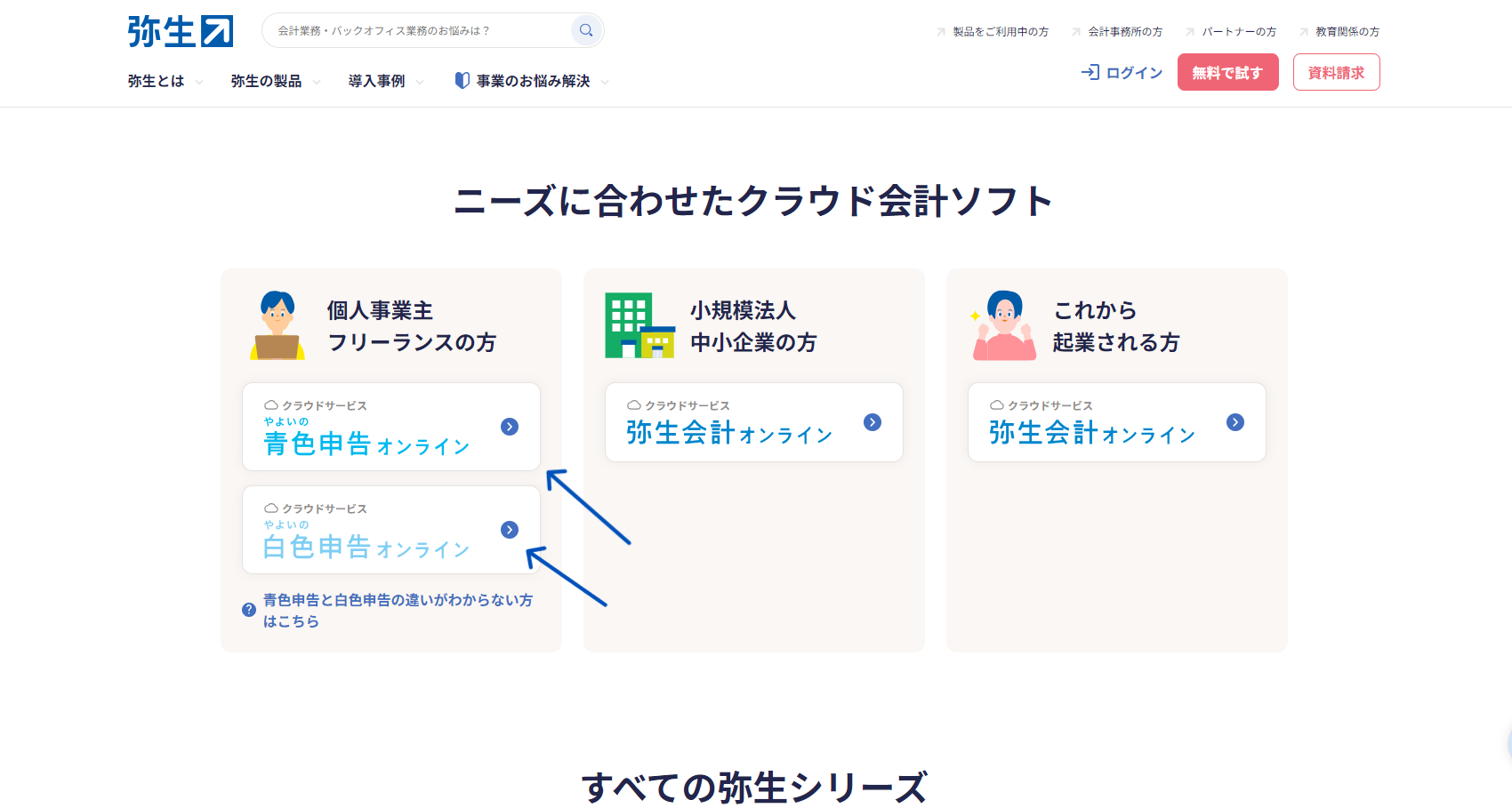
Task: Click the arrow icon on 白色申告オンライン card
Action: click(x=510, y=530)
